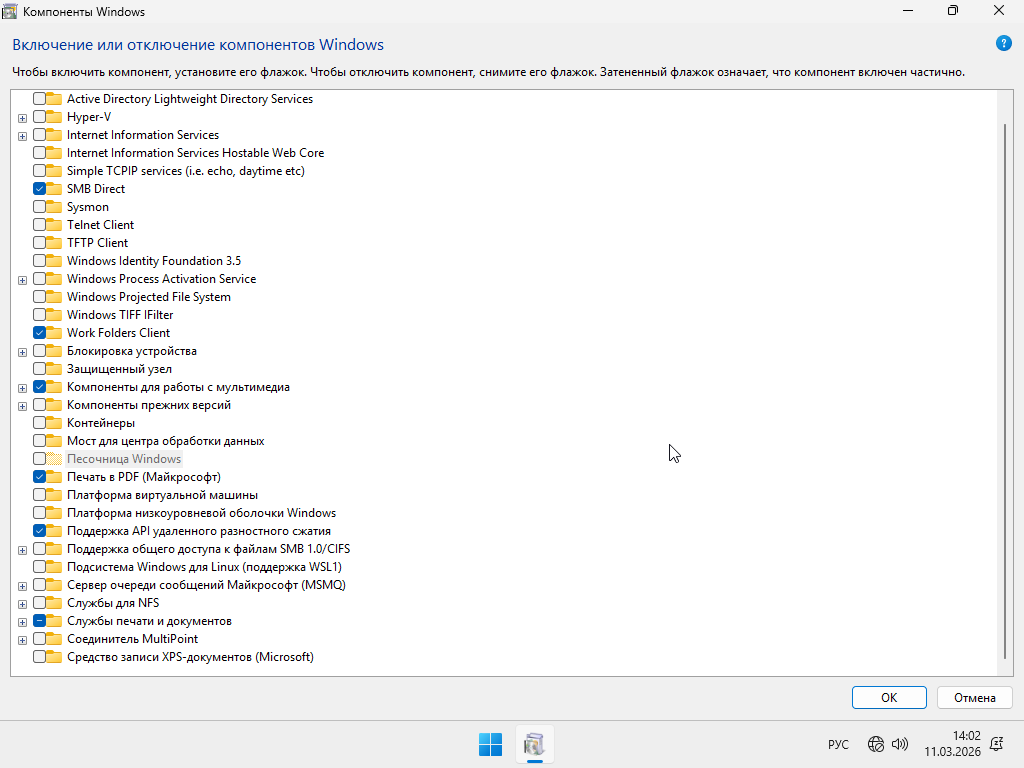This screenshot has width=1024, height=768.
Task: Expand the Службы для NFS node
Action: pyautogui.click(x=22, y=604)
